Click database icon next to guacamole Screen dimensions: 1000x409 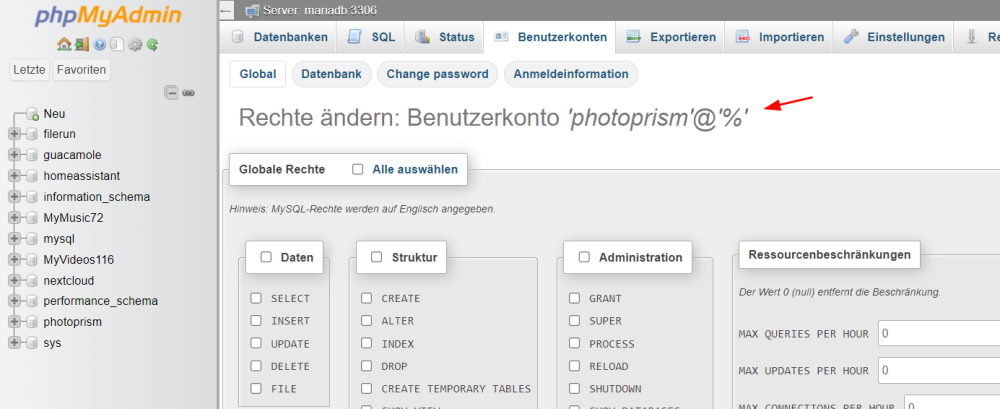click(33, 155)
